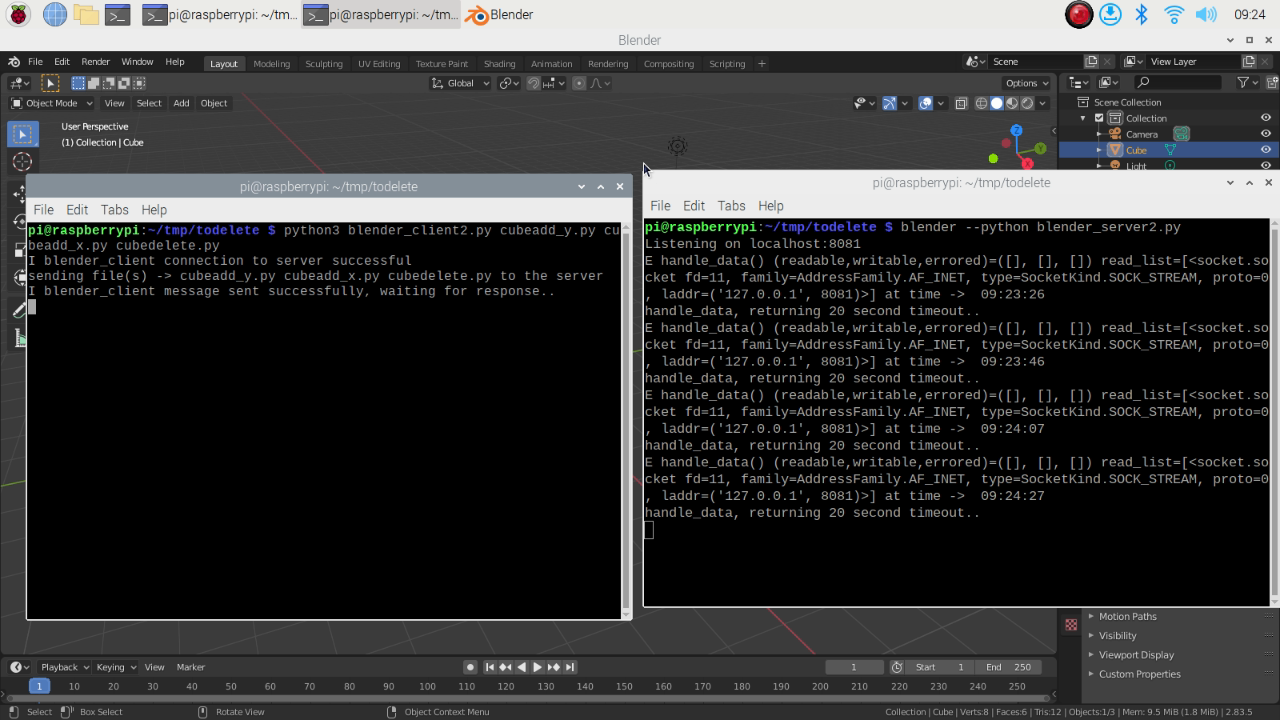1280x720 pixels.
Task: Switch to solid viewport shading
Action: [996, 103]
